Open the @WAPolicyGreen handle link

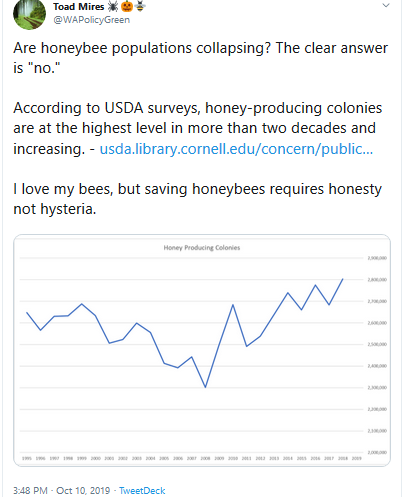92,20
